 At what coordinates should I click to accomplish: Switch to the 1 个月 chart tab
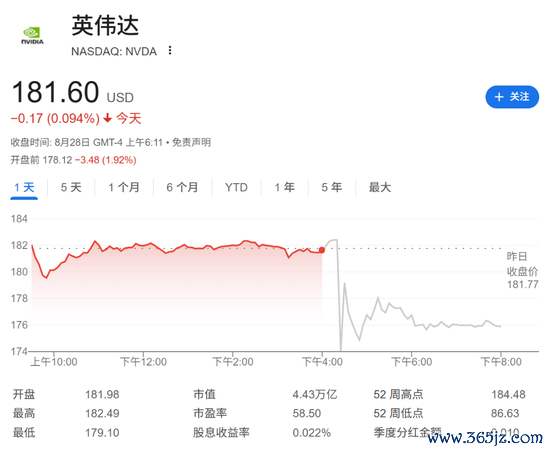click(x=124, y=187)
